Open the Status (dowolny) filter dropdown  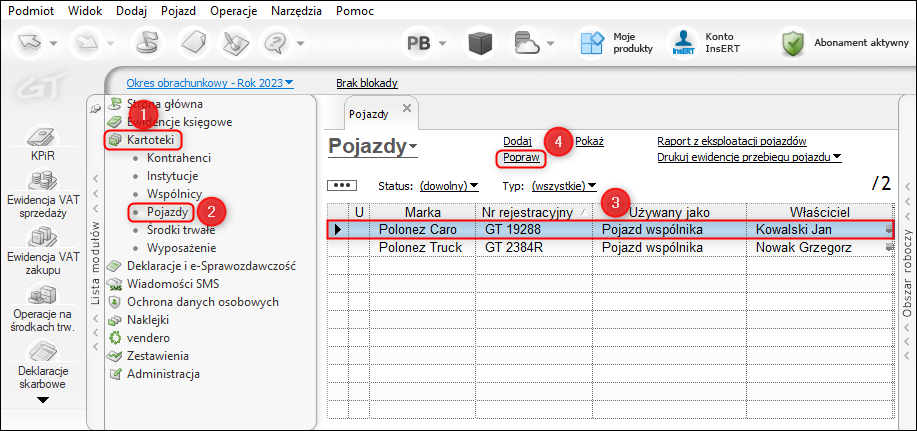[449, 186]
